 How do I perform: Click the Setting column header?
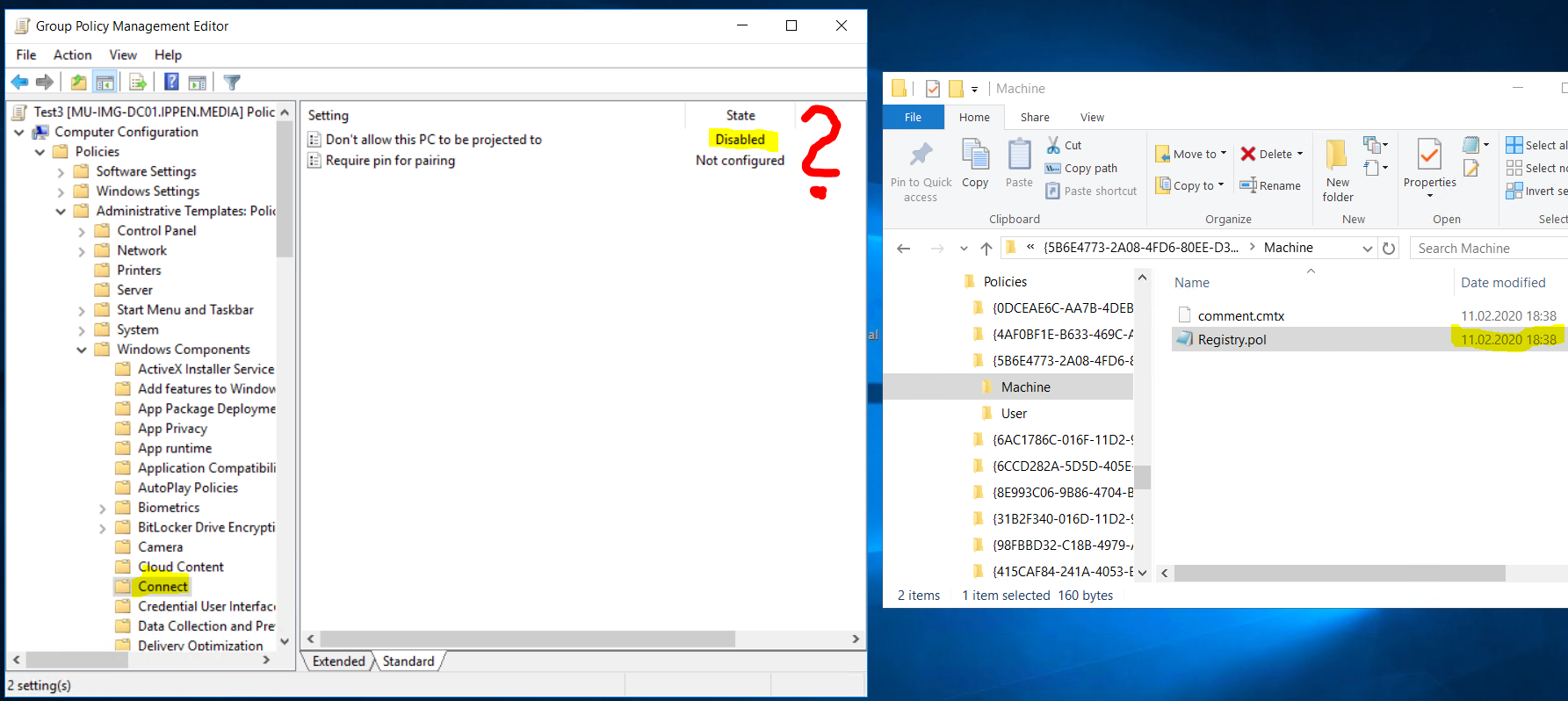[328, 115]
